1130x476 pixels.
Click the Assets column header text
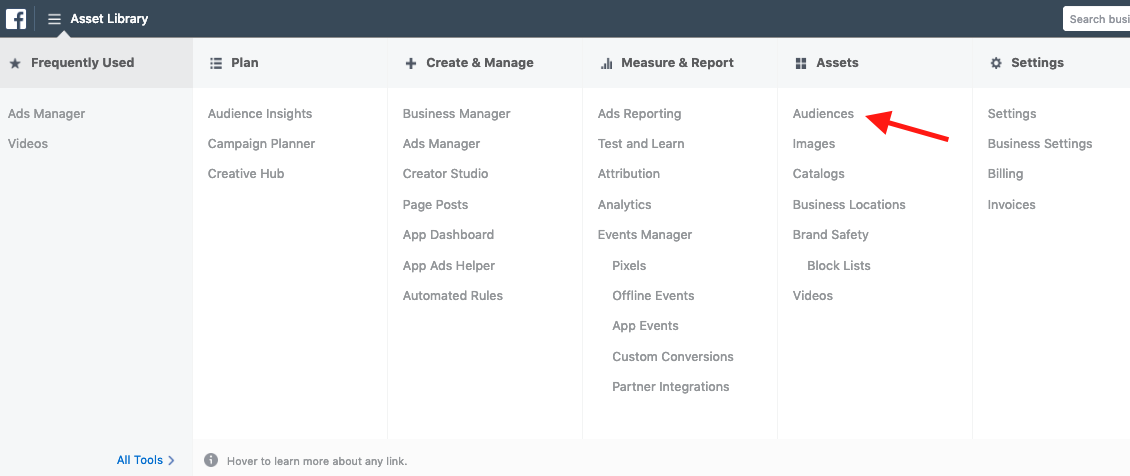(837, 63)
